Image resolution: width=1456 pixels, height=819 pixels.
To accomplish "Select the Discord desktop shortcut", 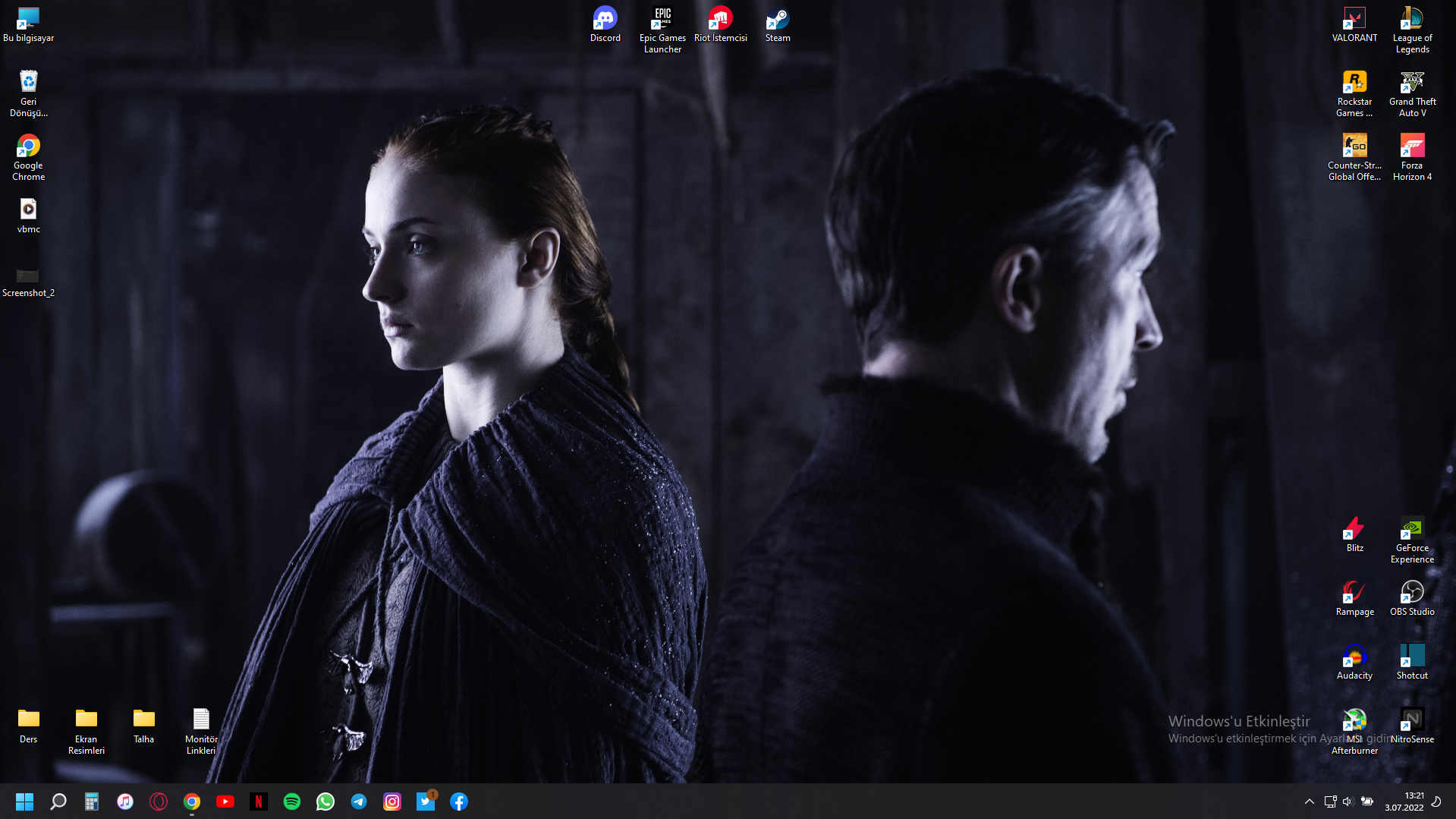I will (x=605, y=24).
